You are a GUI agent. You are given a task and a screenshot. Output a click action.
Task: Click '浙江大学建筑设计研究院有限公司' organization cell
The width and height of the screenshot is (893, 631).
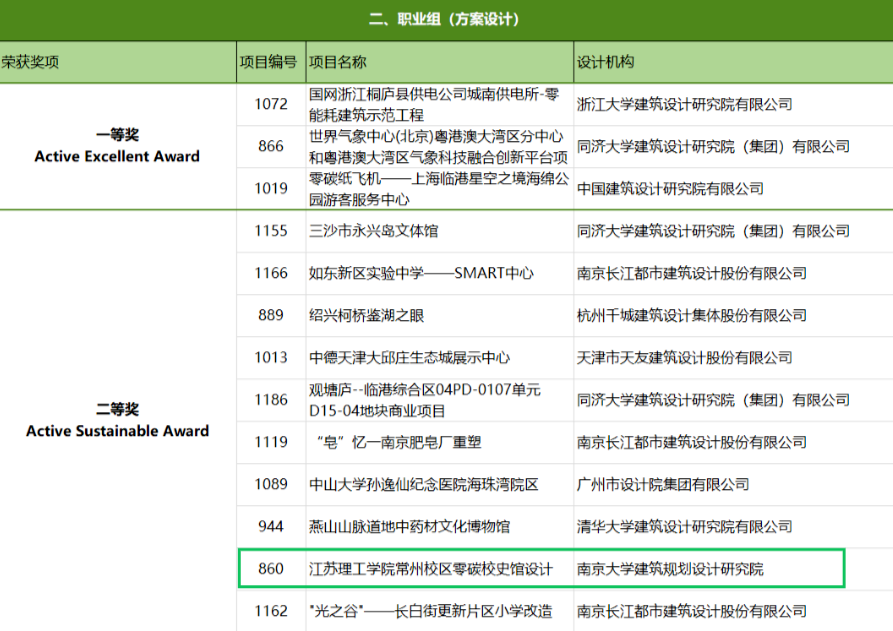(x=685, y=104)
